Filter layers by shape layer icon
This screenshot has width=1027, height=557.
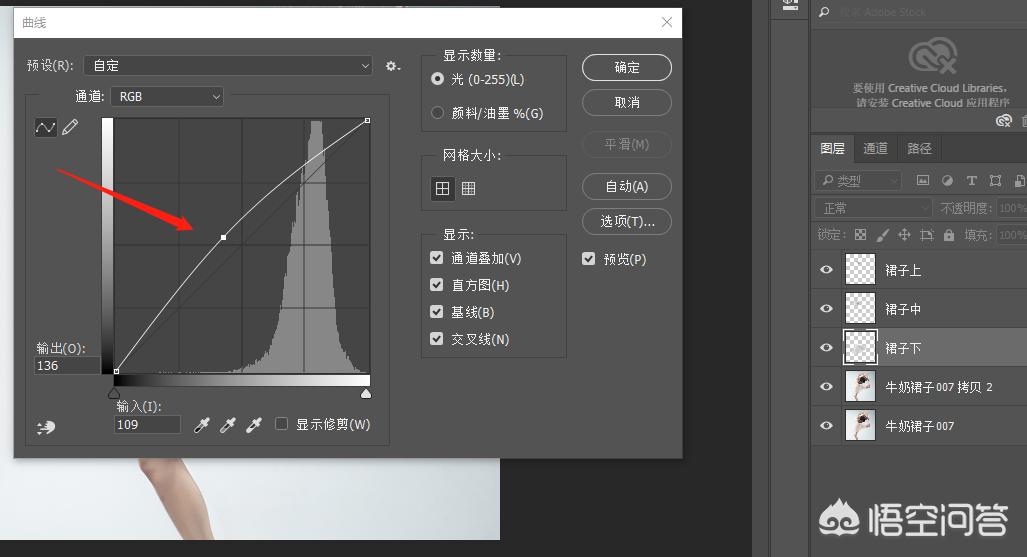point(996,180)
